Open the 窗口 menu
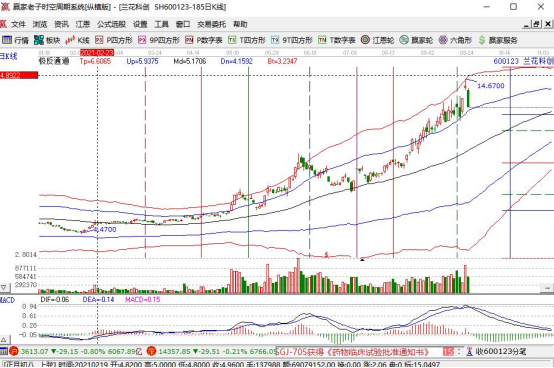This screenshot has height=368, width=554. [183, 24]
